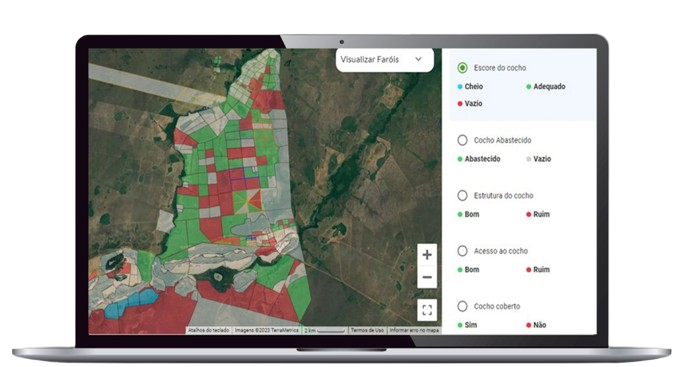Viewport: 679px width, 367px height.
Task: Click the Visualizar Faróis chevron arrow
Action: (x=418, y=59)
